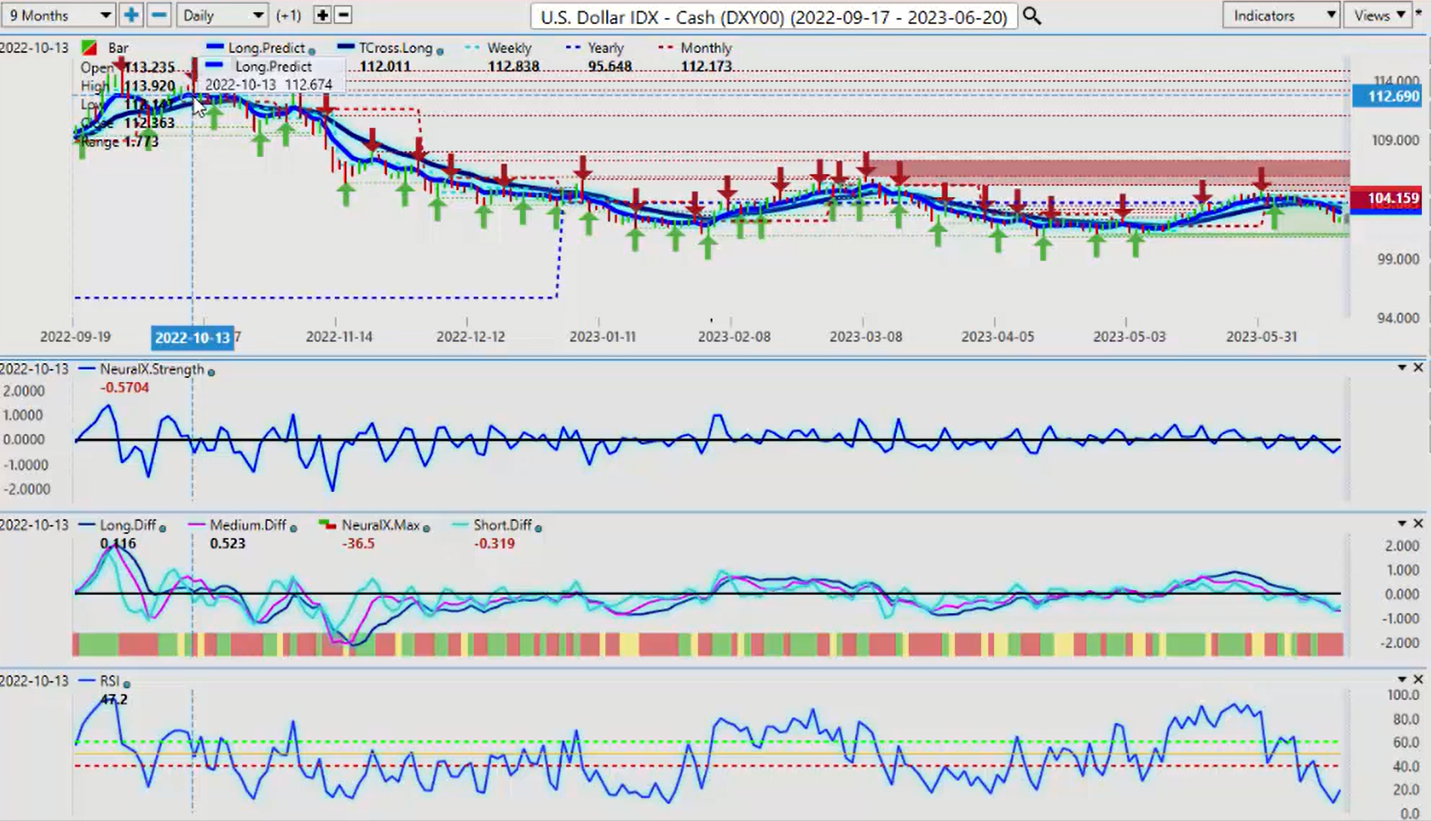
Task: Close the RSI panel
Action: (x=1417, y=680)
